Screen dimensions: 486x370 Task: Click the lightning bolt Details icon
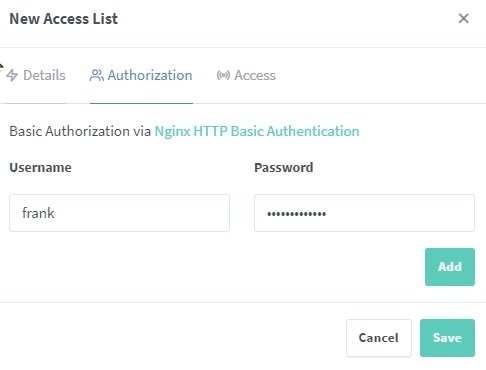point(12,75)
